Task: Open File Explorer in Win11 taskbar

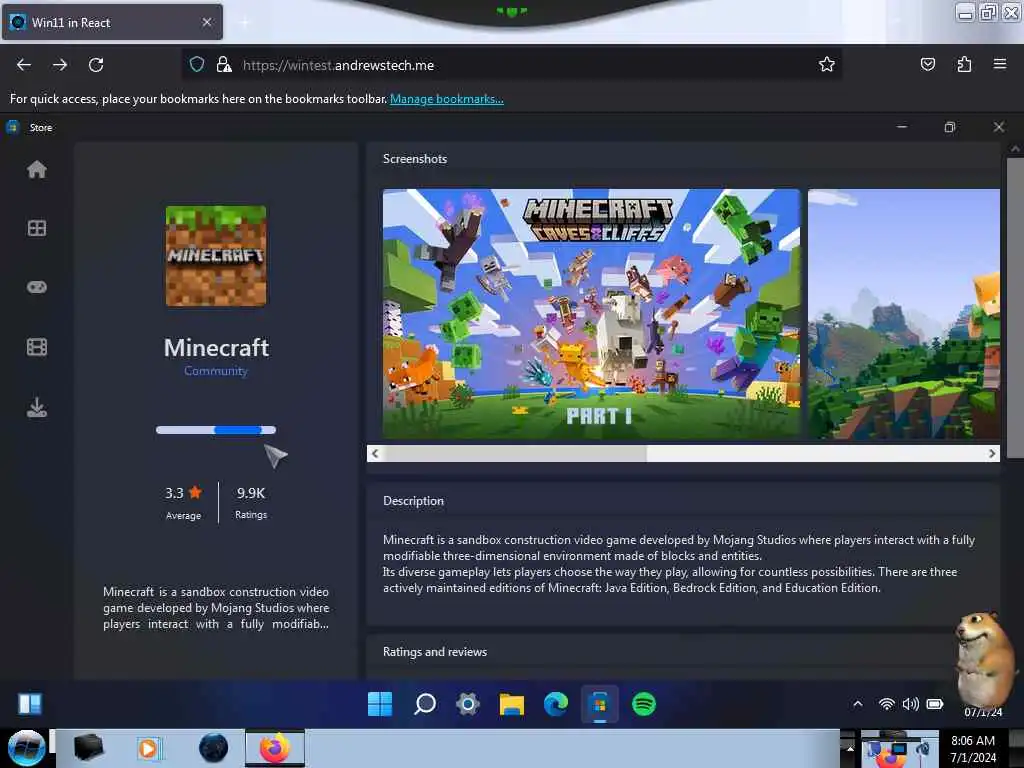Action: coord(511,704)
